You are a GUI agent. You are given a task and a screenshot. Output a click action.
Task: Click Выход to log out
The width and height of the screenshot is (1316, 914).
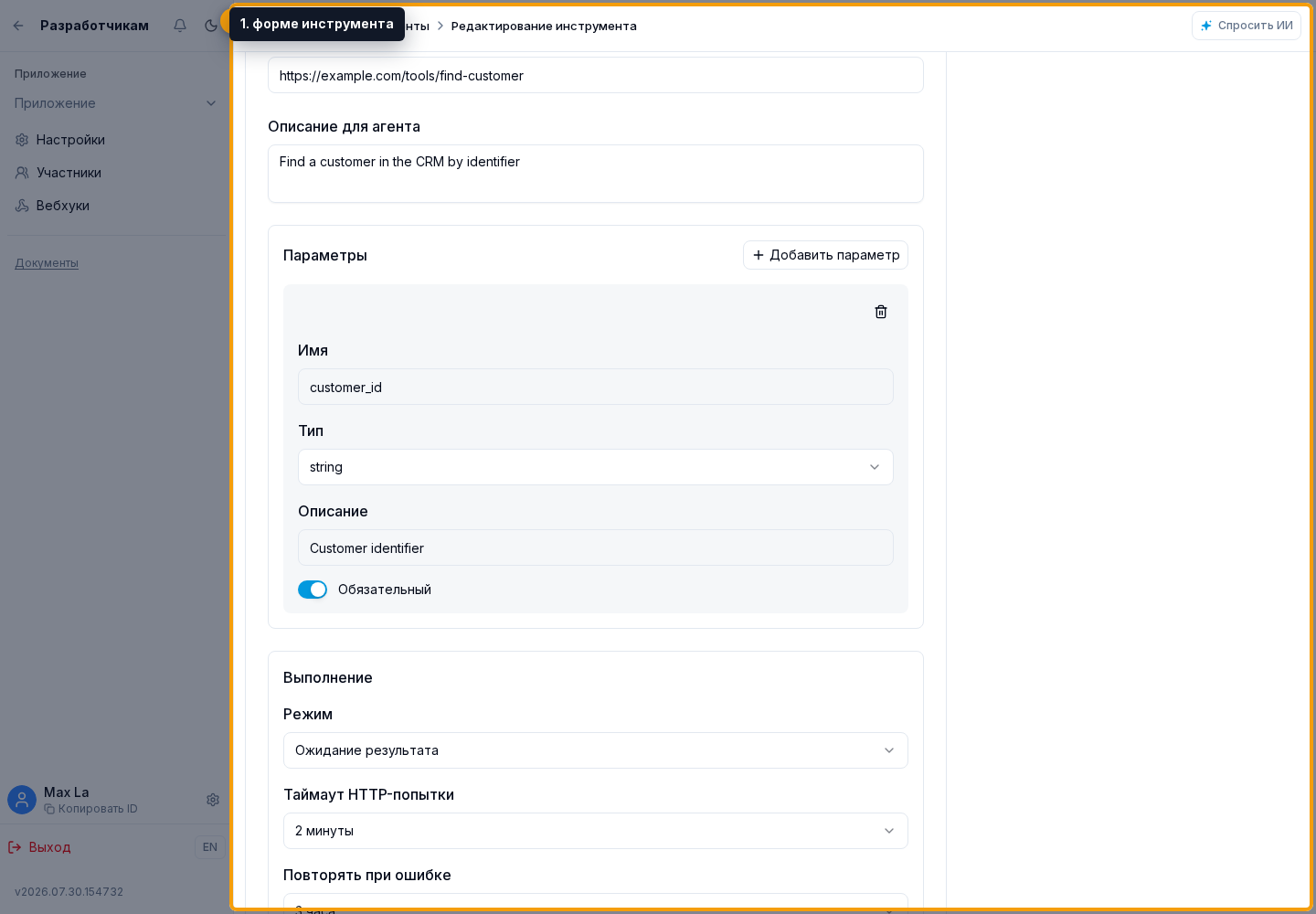pyautogui.click(x=39, y=847)
